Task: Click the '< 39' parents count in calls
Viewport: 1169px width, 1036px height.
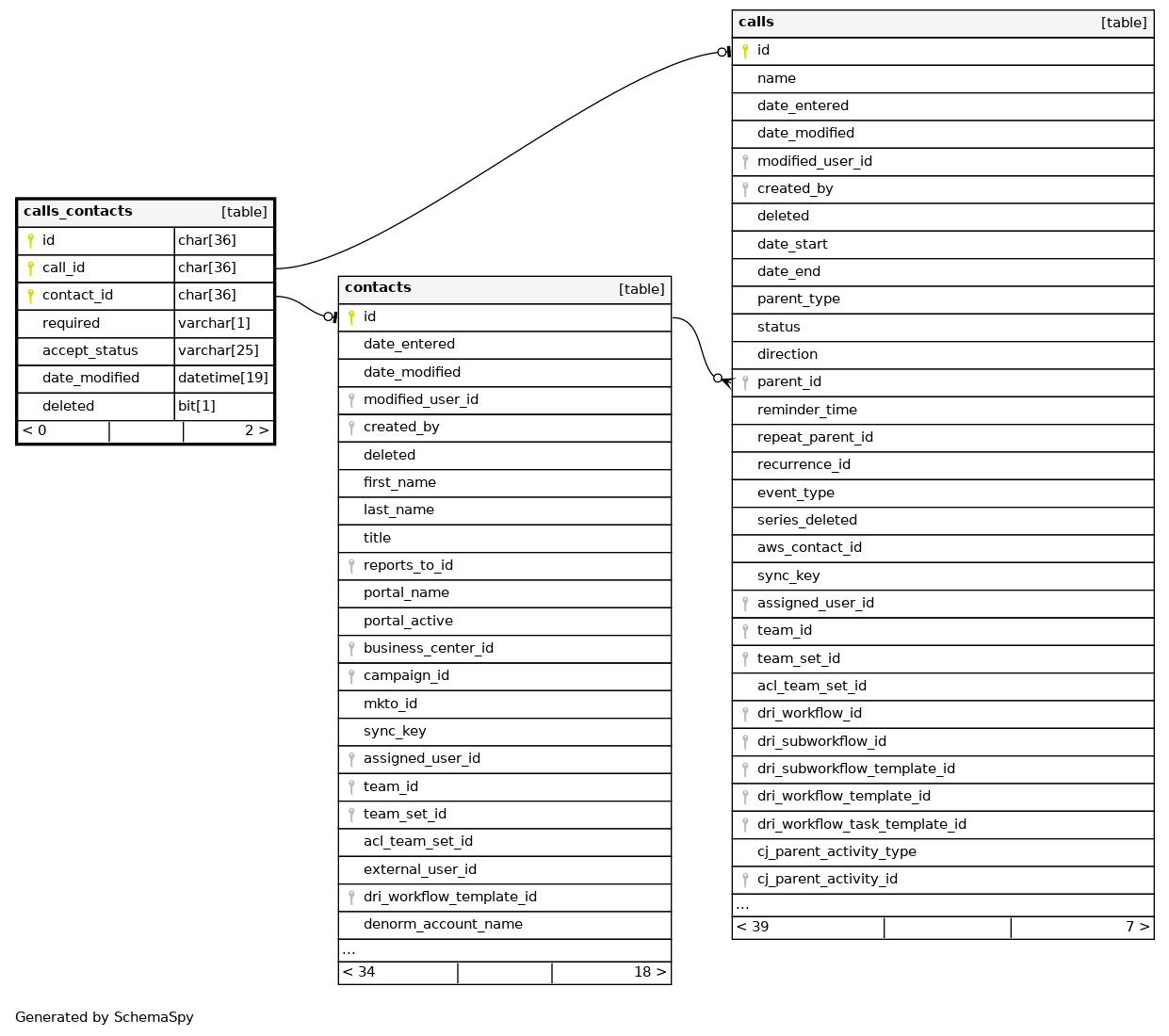Action: [753, 927]
